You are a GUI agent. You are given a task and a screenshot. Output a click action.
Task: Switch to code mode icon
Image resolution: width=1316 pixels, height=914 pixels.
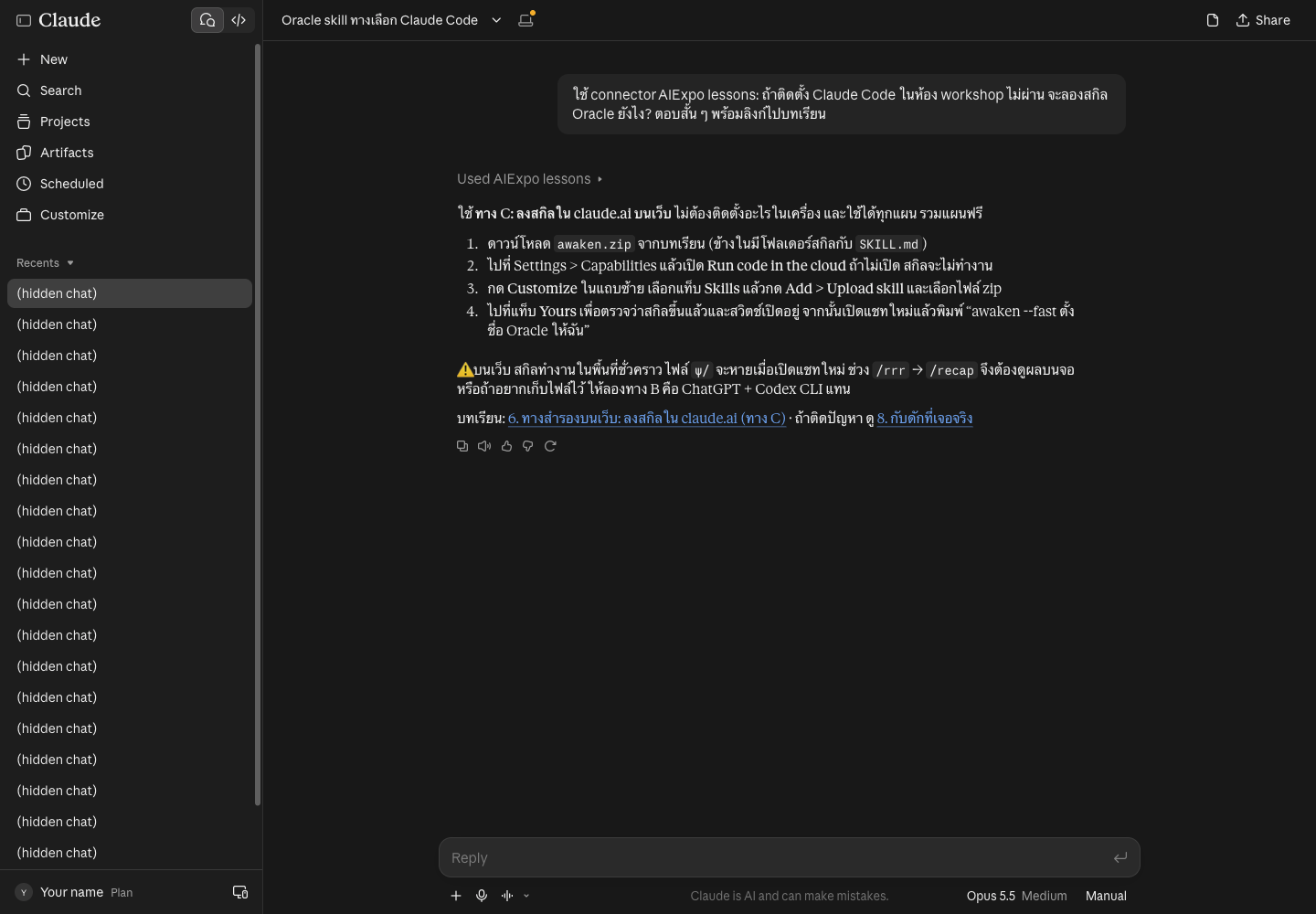pyautogui.click(x=239, y=20)
